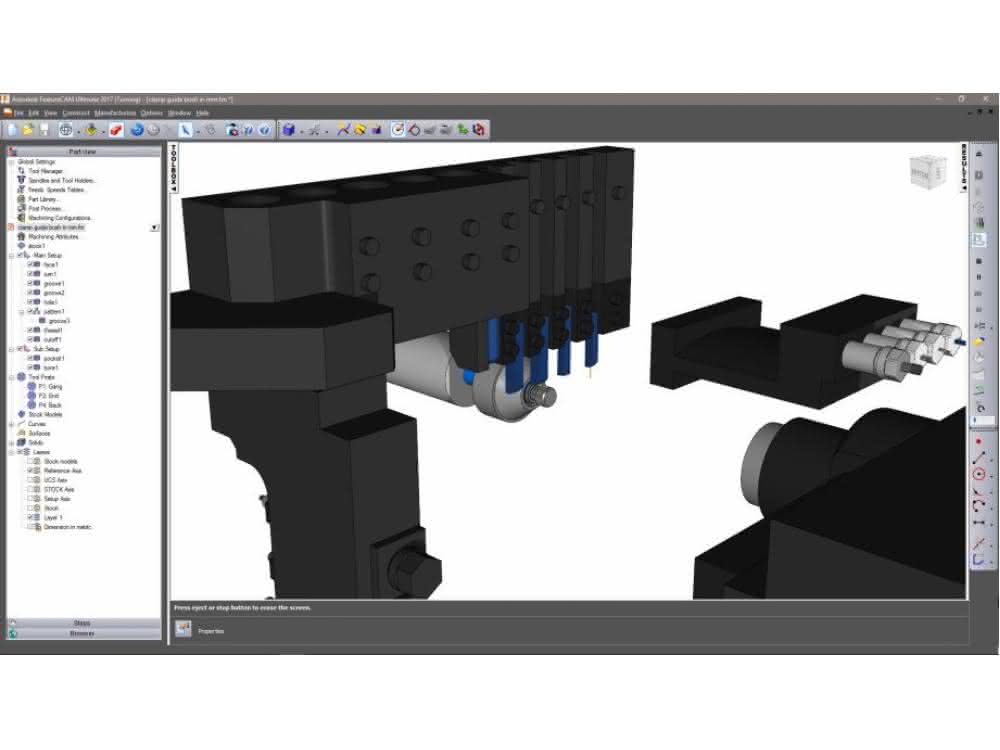Viewport: 1000px width, 750px height.
Task: Toggle the Layer 1 checkbox
Action: click(29, 517)
